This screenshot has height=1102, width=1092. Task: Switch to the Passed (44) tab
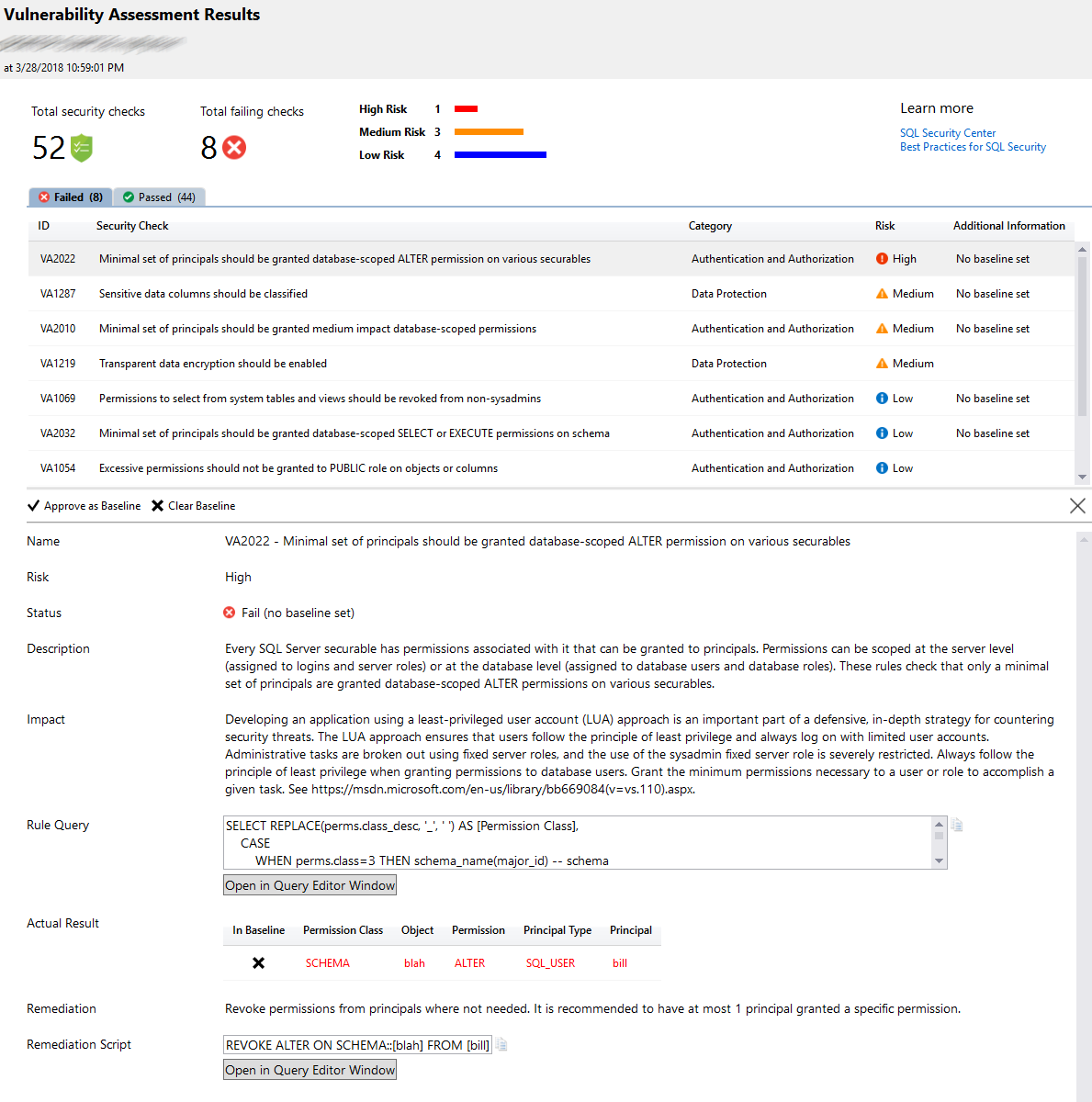click(x=159, y=197)
